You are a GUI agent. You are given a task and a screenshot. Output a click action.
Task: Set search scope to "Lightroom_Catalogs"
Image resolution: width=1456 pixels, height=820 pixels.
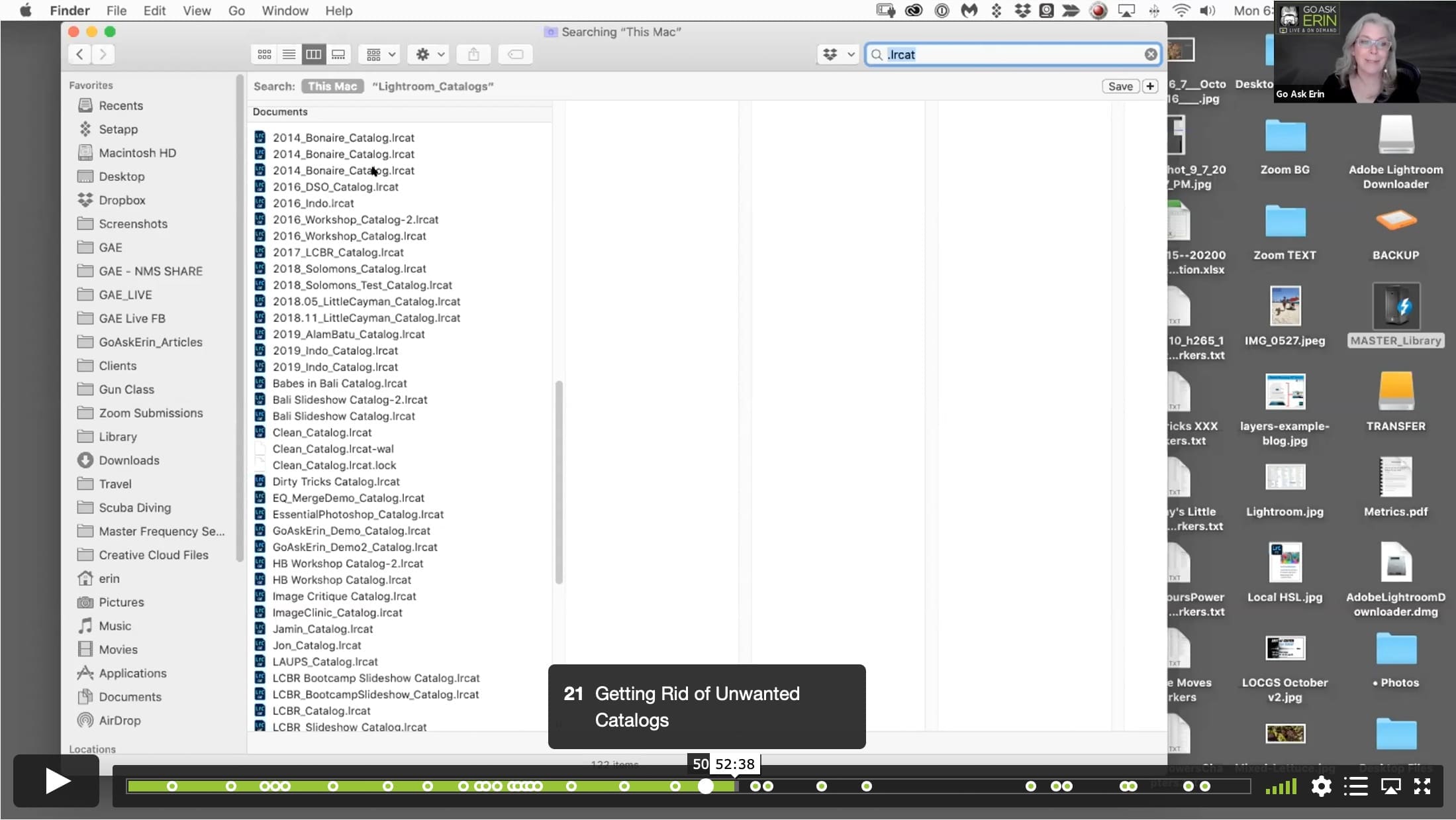tap(433, 86)
